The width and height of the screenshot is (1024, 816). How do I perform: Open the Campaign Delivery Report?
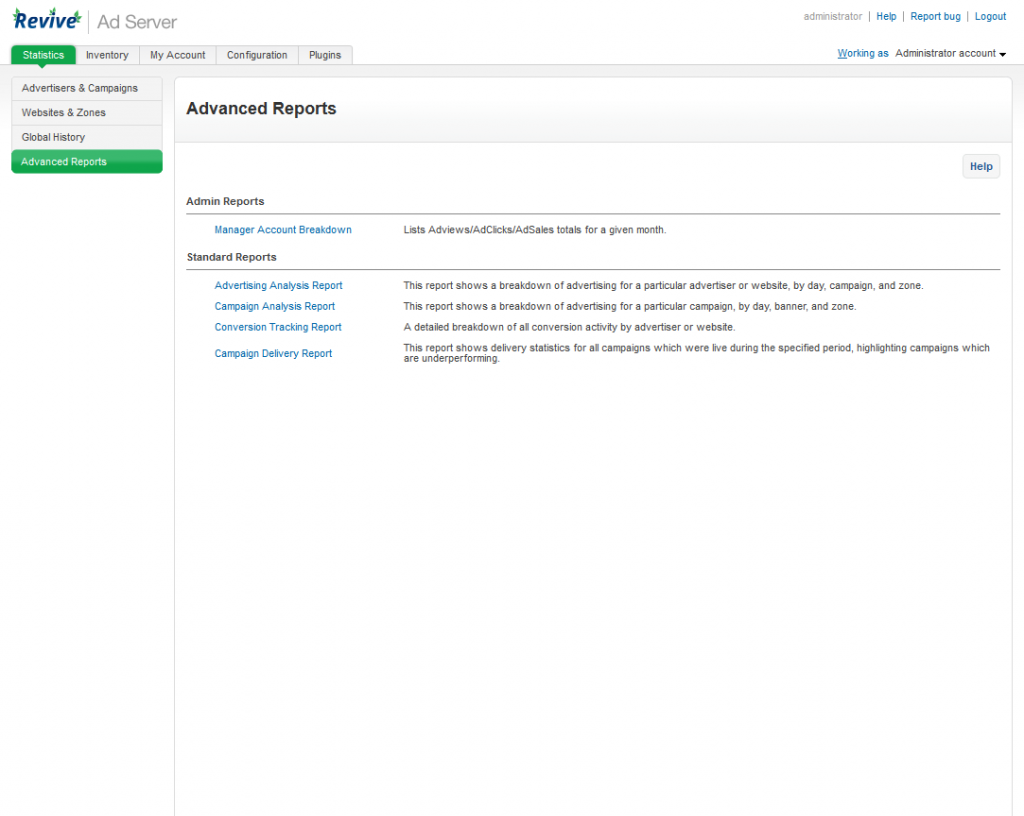click(x=273, y=353)
